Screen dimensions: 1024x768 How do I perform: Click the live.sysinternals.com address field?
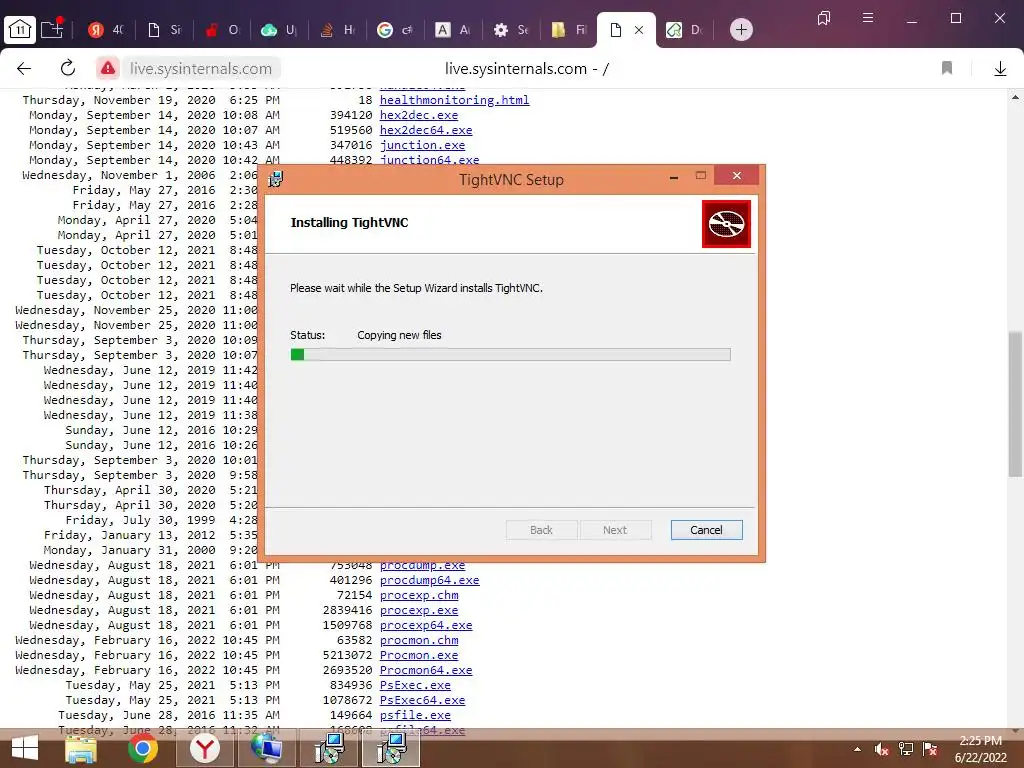(x=200, y=68)
